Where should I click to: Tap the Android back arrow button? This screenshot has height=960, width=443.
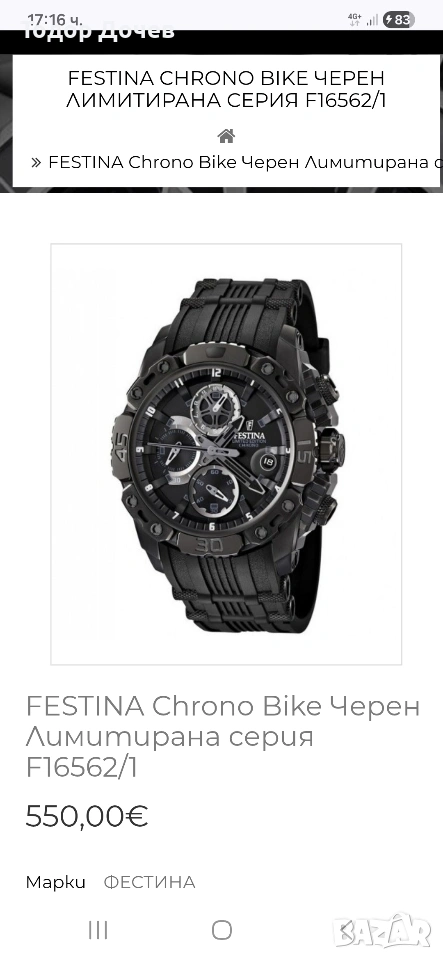(346, 929)
